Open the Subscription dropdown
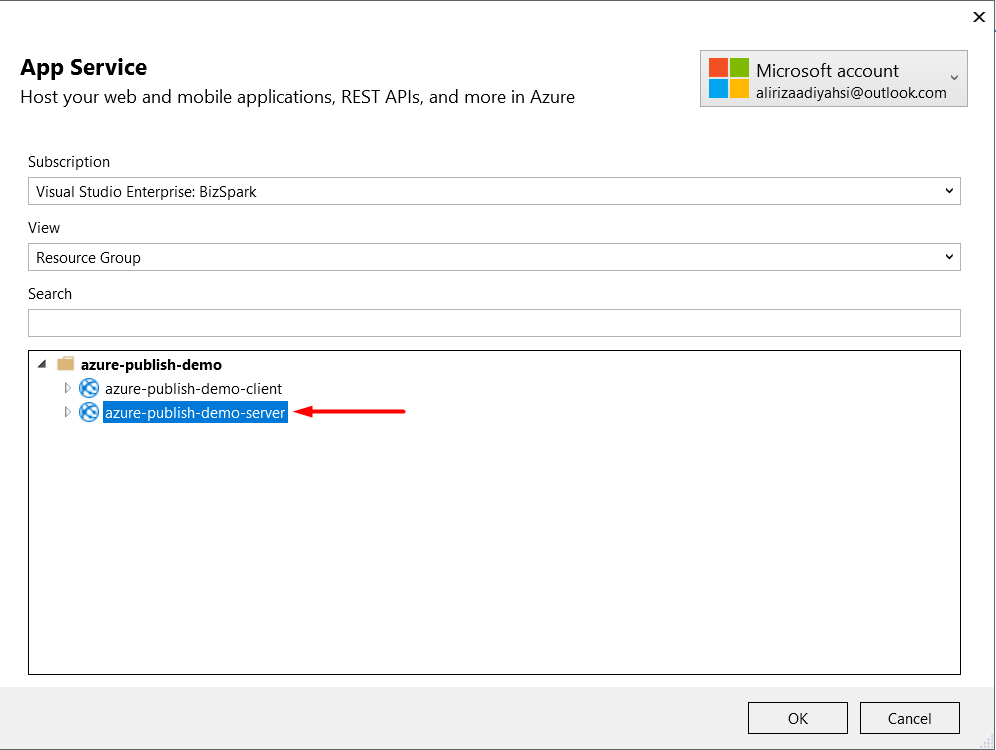The height and width of the screenshot is (750, 996). (494, 191)
